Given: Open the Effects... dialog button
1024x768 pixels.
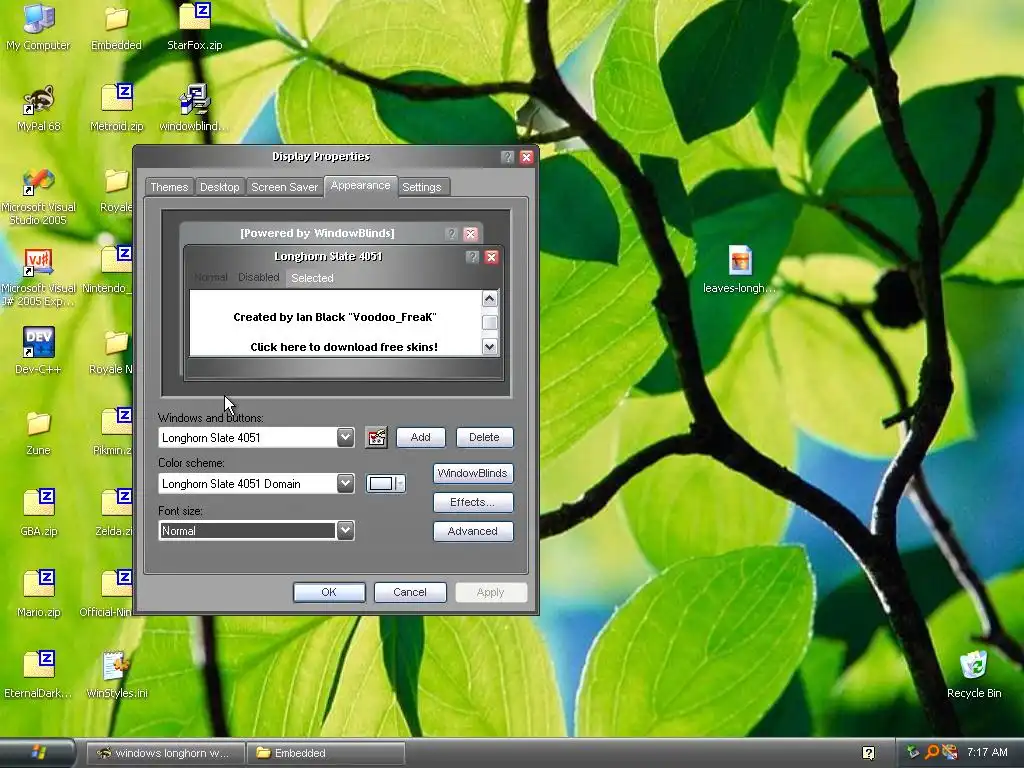Looking at the screenshot, I should [473, 502].
